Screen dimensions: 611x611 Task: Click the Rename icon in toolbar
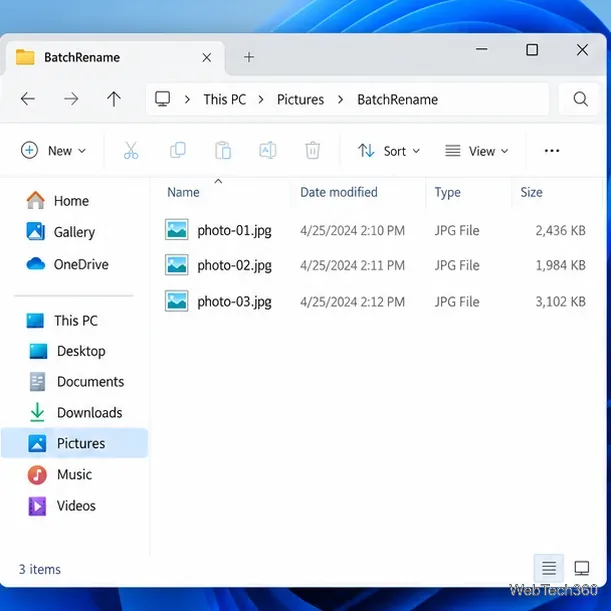tap(268, 150)
